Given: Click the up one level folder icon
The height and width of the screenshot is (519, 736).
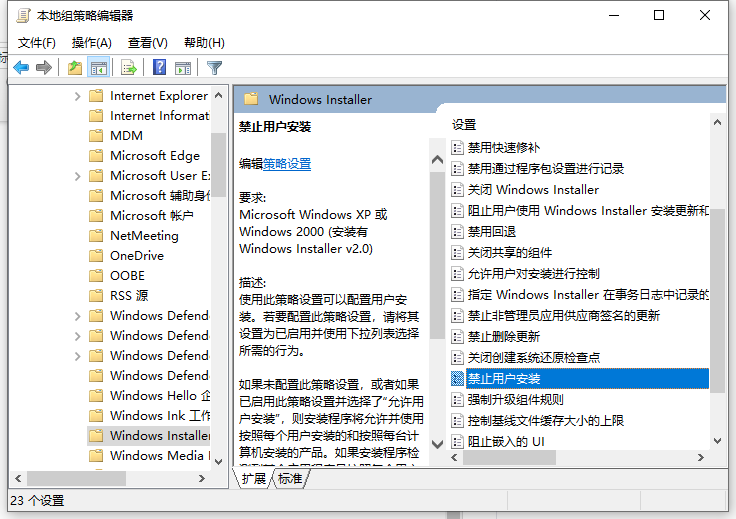Looking at the screenshot, I should (75, 68).
